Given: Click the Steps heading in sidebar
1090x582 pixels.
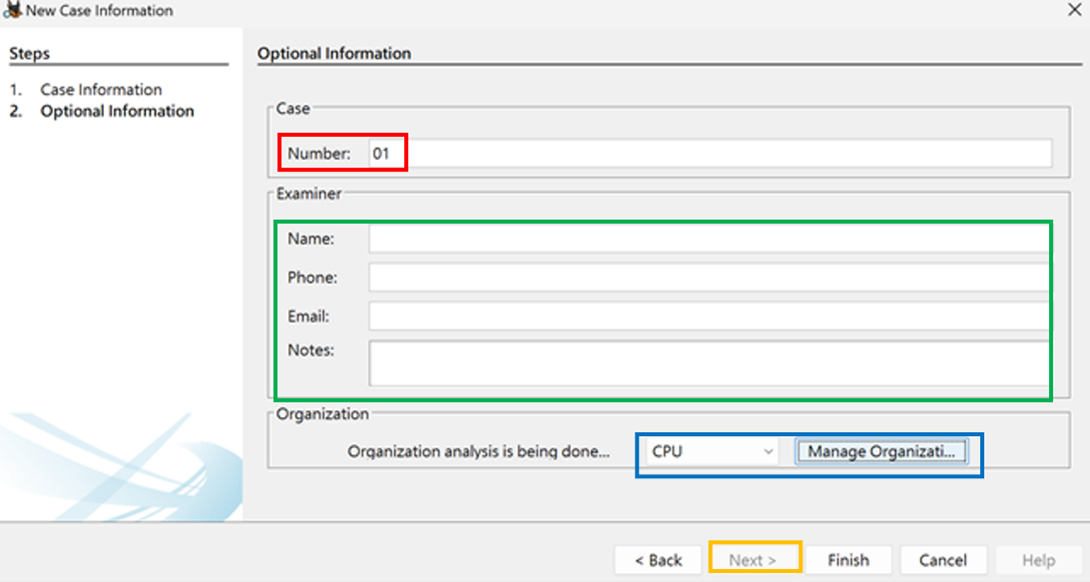Looking at the screenshot, I should (x=29, y=54).
